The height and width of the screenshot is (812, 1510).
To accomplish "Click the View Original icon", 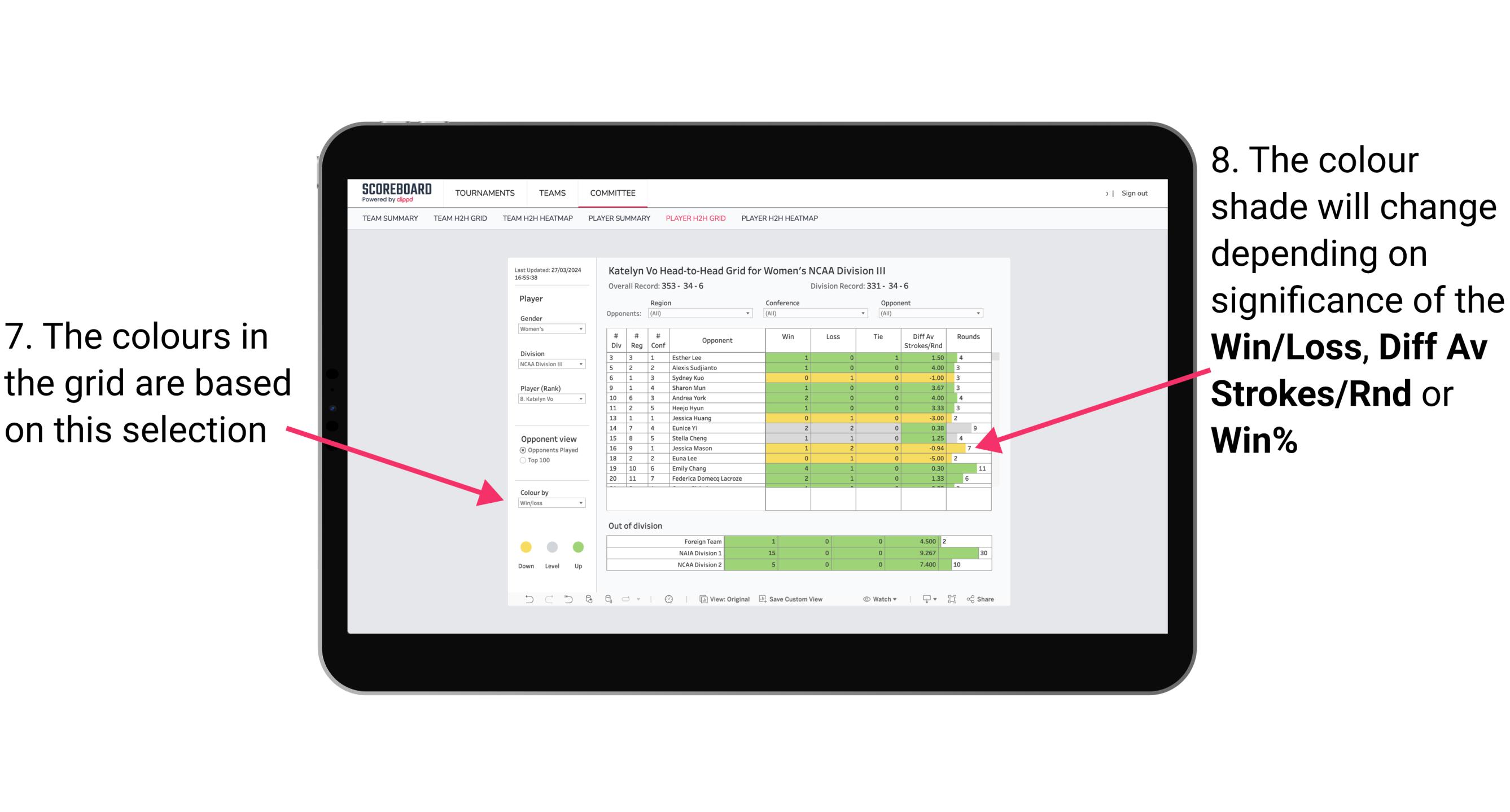I will coord(702,602).
